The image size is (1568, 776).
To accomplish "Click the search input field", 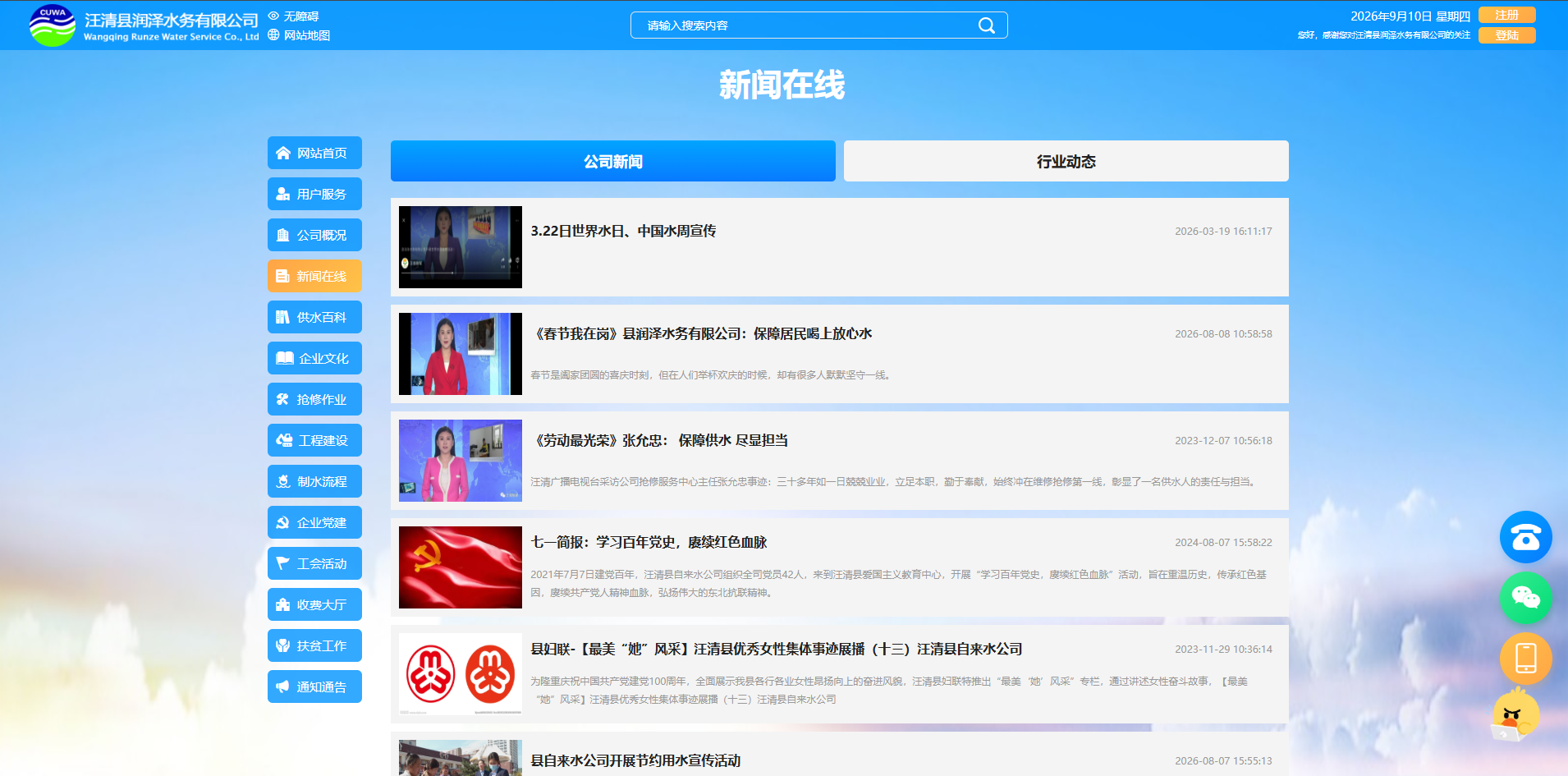I will click(x=818, y=25).
